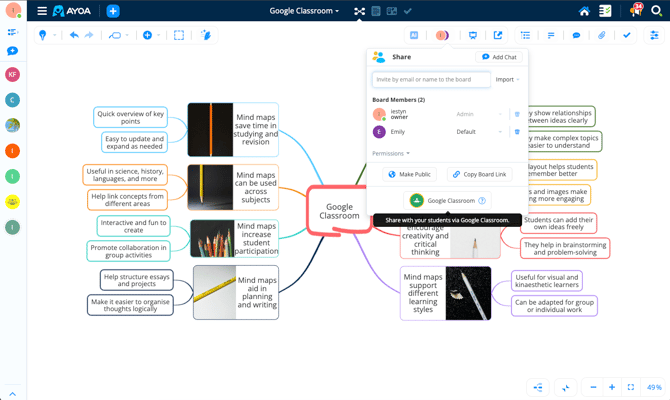Open the AI assistant icon
The width and height of the screenshot is (670, 400).
pyautogui.click(x=414, y=35)
